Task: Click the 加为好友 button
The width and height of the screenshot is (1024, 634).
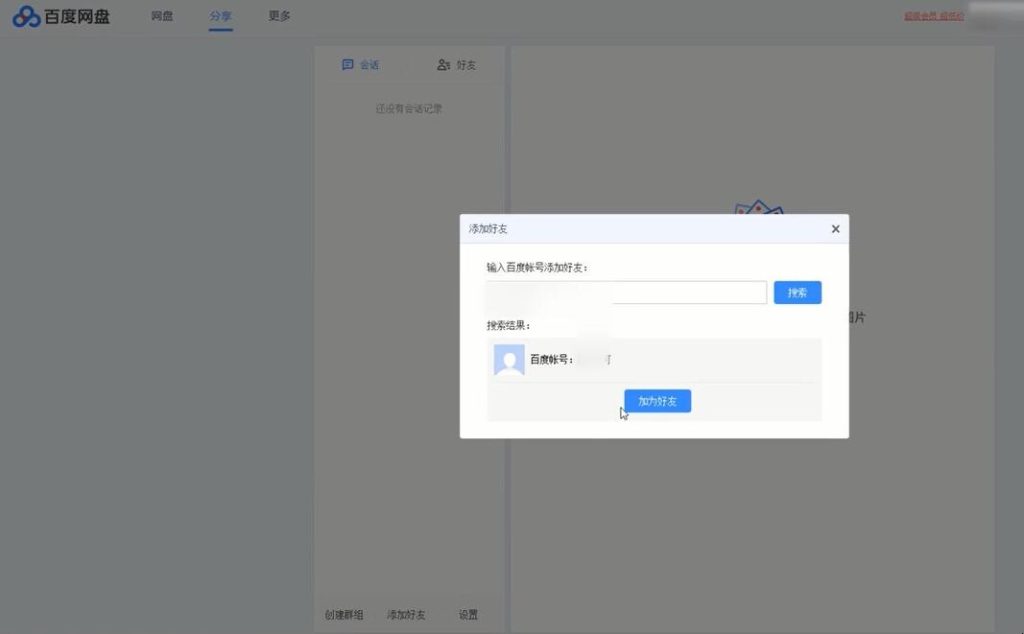Action: click(x=657, y=400)
